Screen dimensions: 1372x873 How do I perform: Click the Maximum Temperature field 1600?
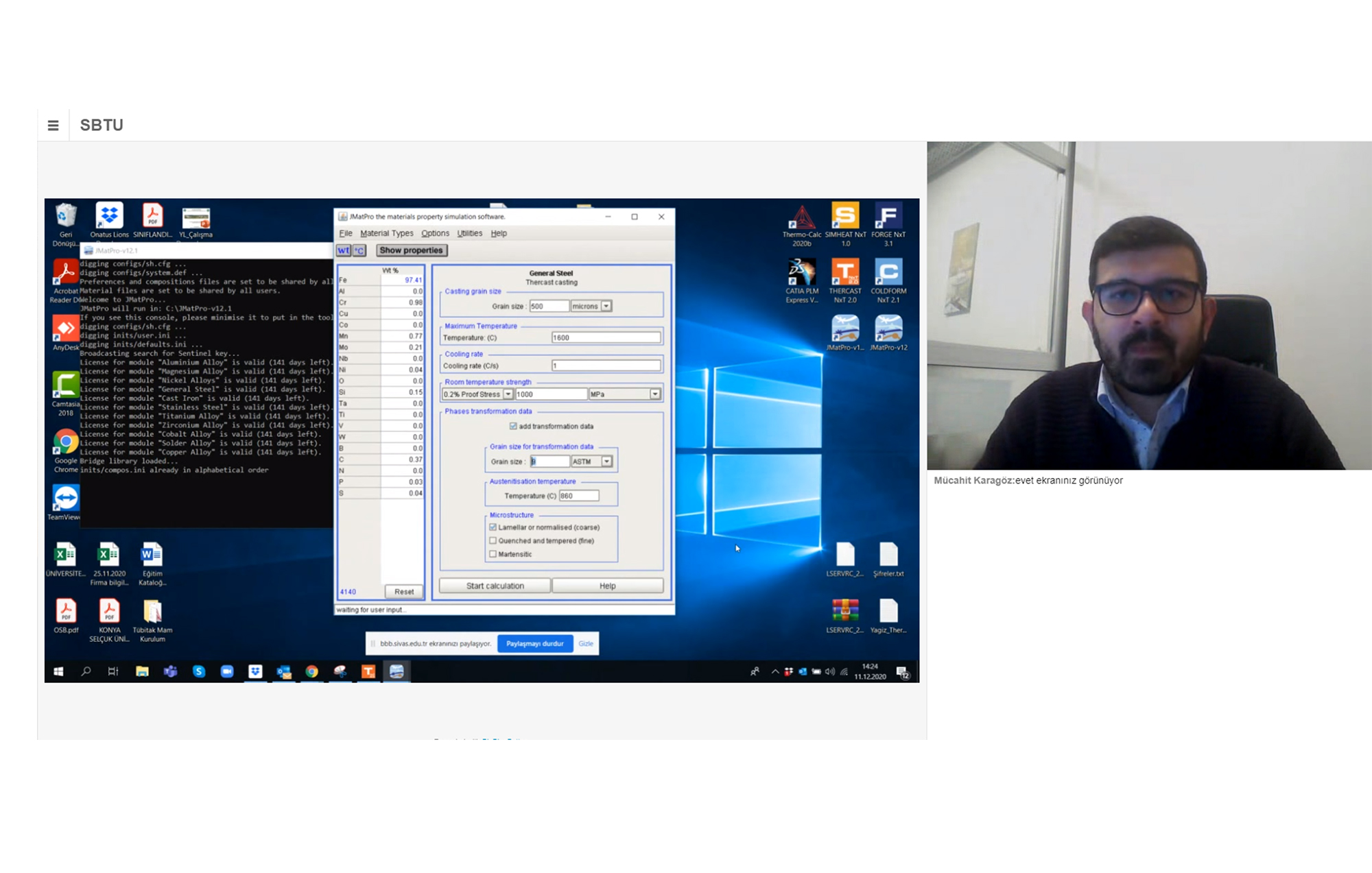tap(606, 337)
